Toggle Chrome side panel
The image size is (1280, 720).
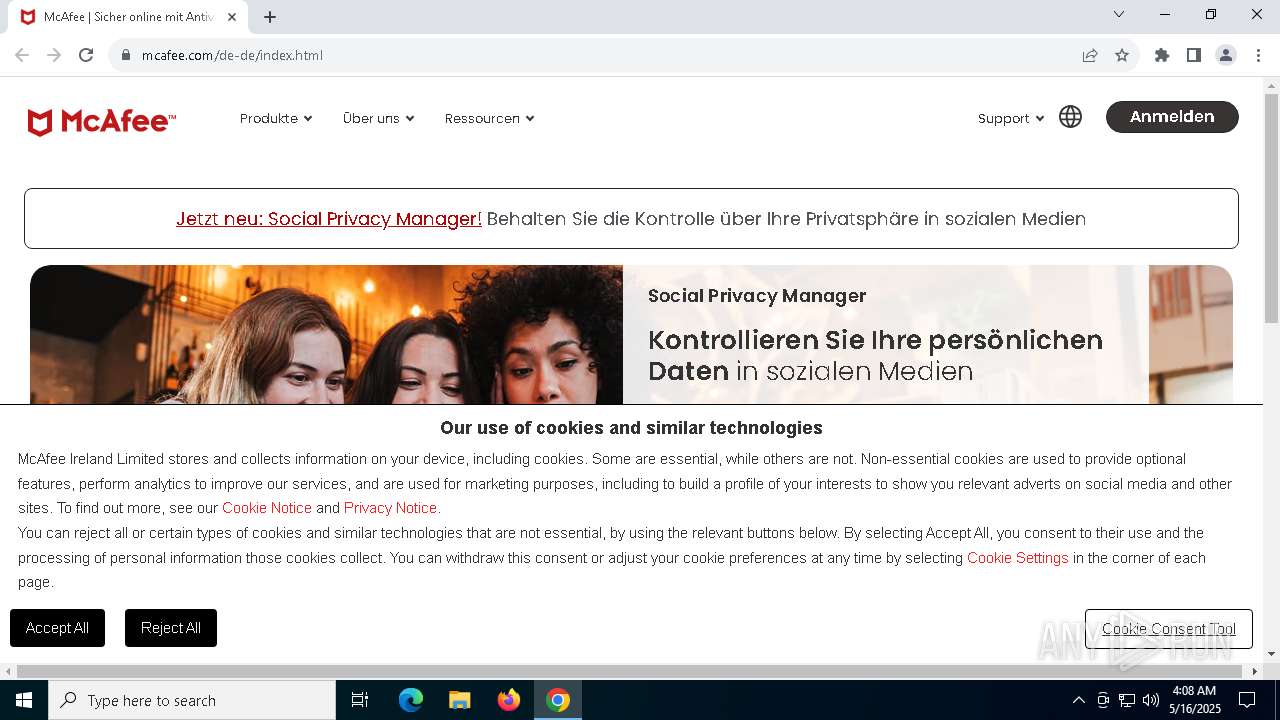[1194, 55]
